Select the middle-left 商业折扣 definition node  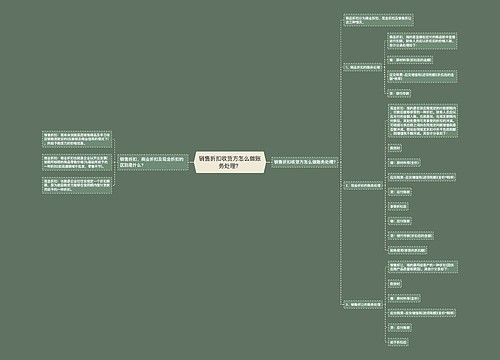pos(77,162)
